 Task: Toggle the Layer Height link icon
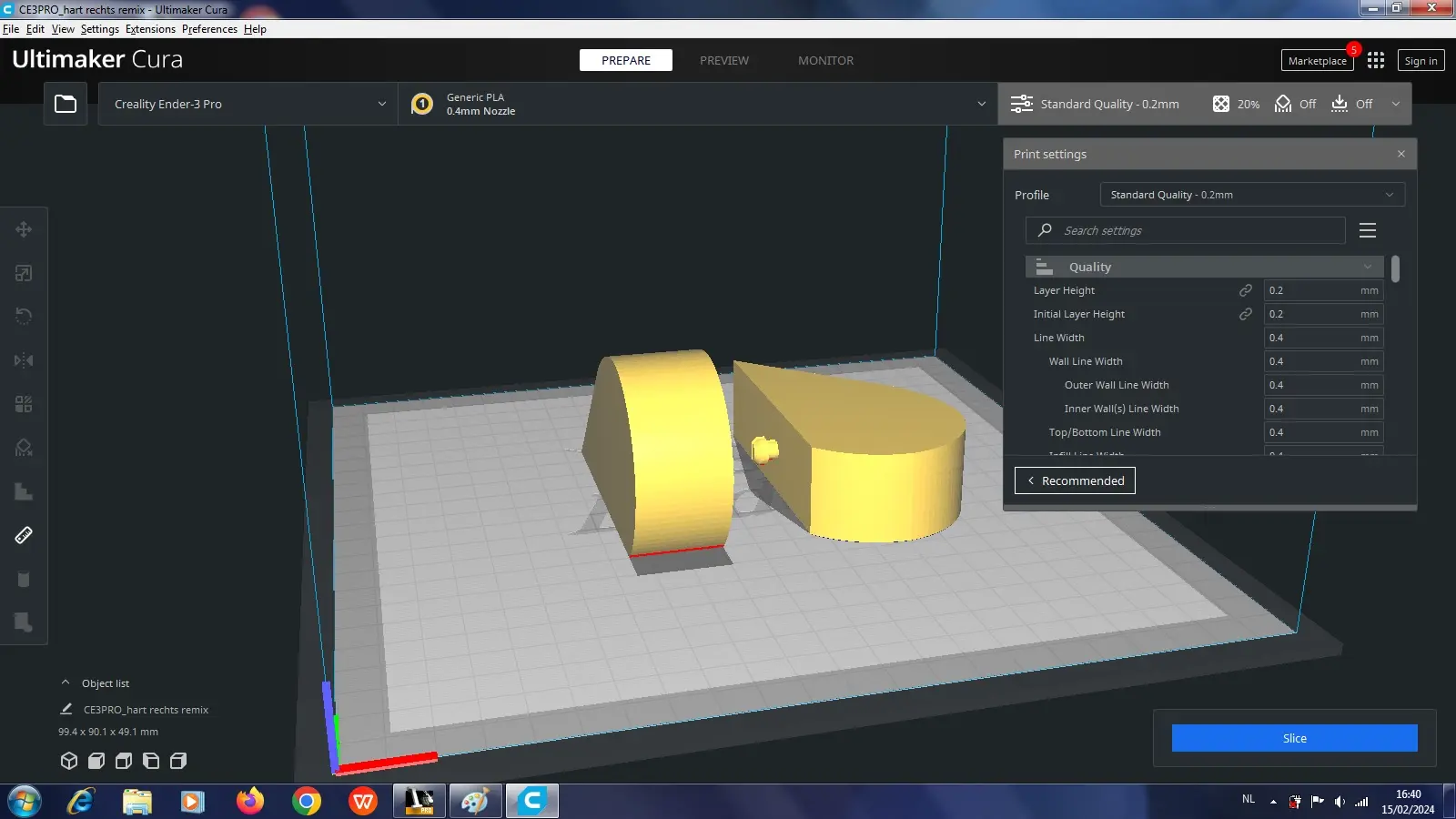click(x=1246, y=290)
